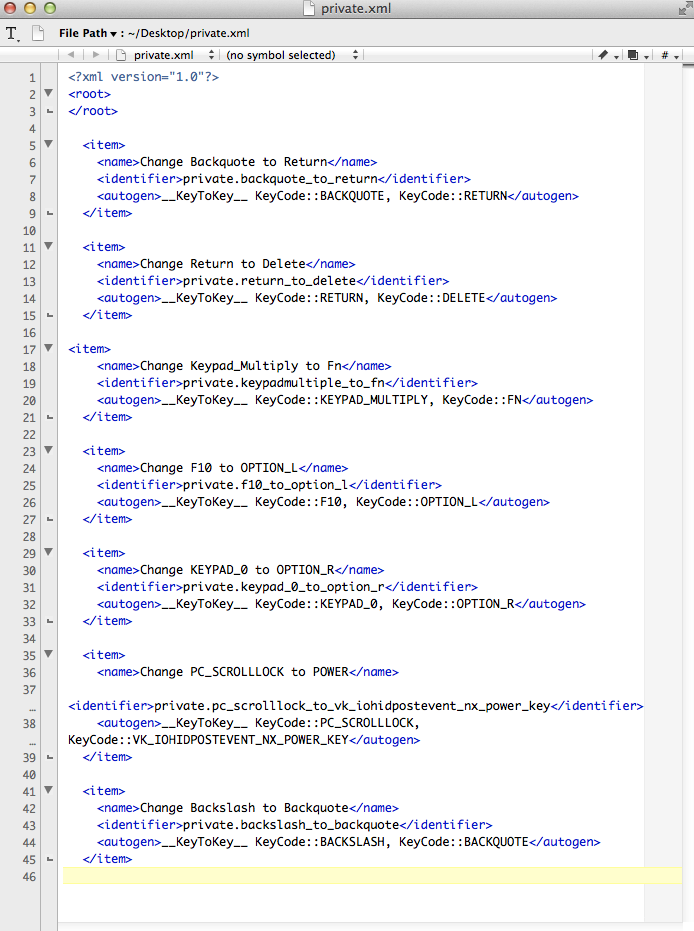Click the ~/Desktop/private.xml path text
The height and width of the screenshot is (931, 694).
click(189, 33)
